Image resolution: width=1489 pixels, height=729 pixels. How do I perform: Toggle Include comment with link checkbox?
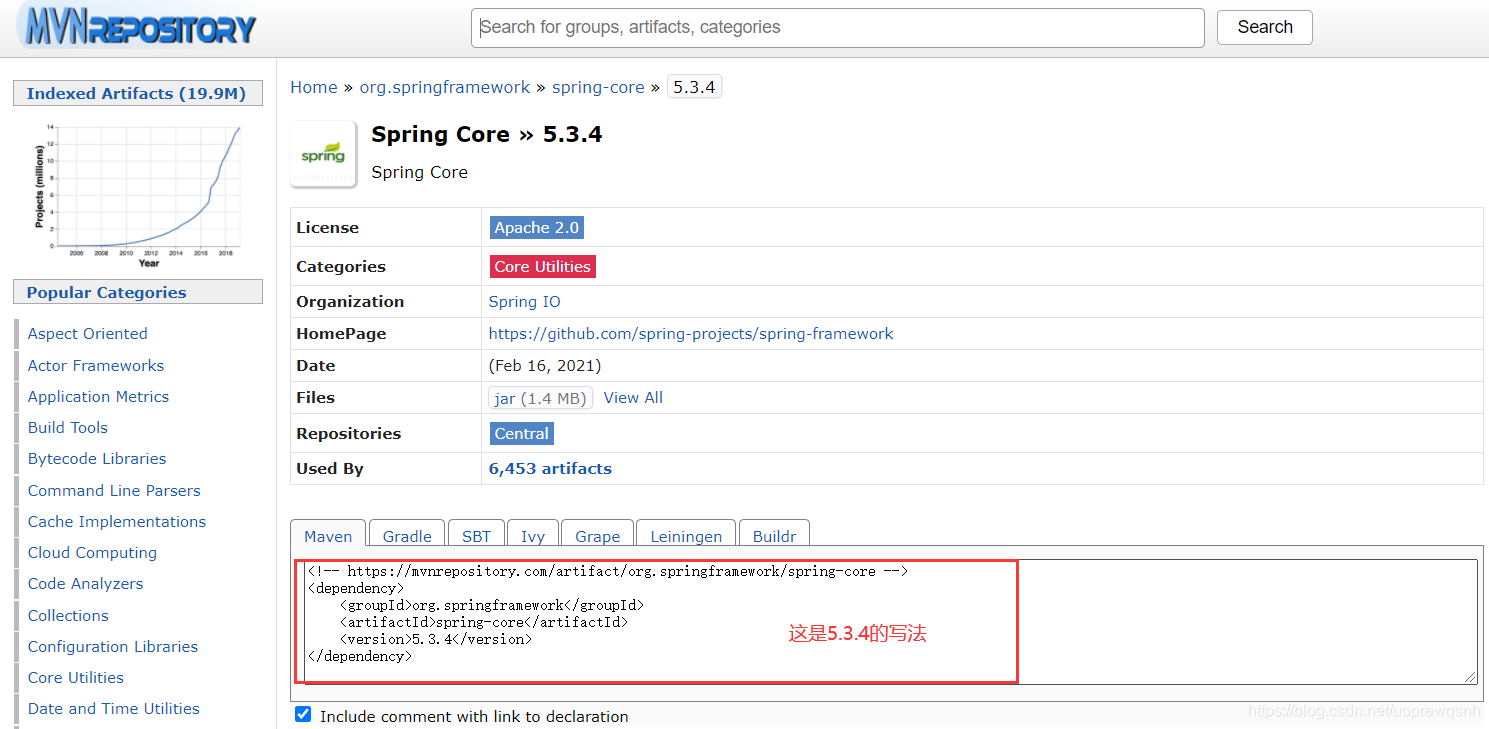(303, 715)
